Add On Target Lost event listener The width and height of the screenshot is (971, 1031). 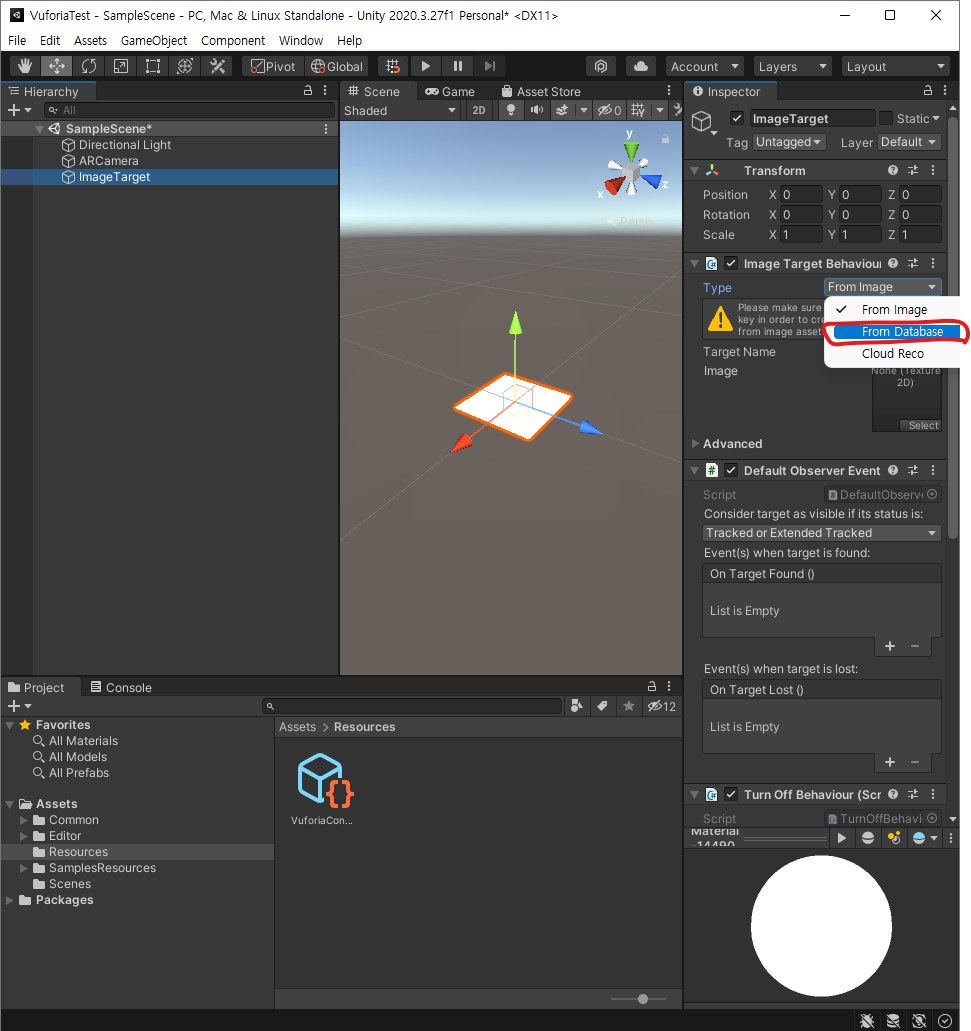(x=889, y=762)
